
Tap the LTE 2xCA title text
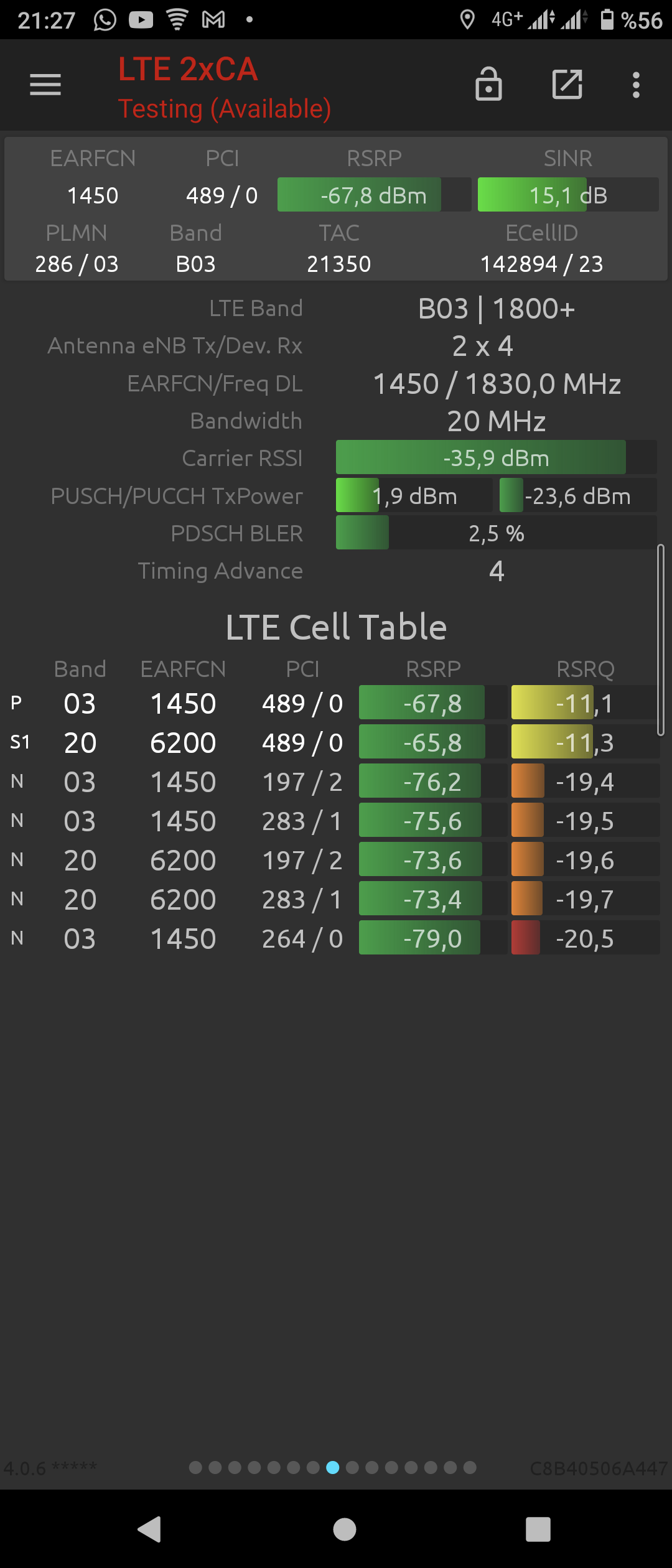tap(188, 69)
